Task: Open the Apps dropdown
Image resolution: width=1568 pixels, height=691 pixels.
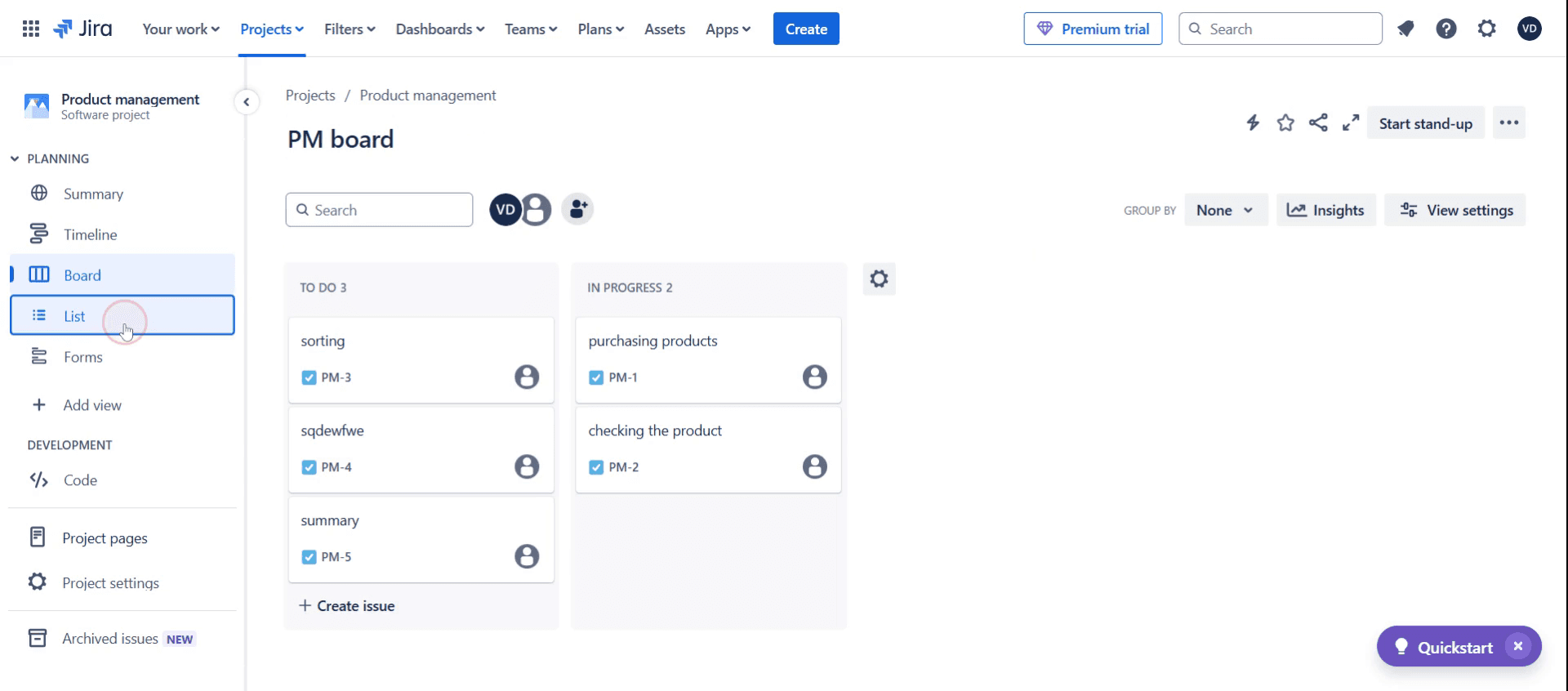Action: pyautogui.click(x=728, y=29)
